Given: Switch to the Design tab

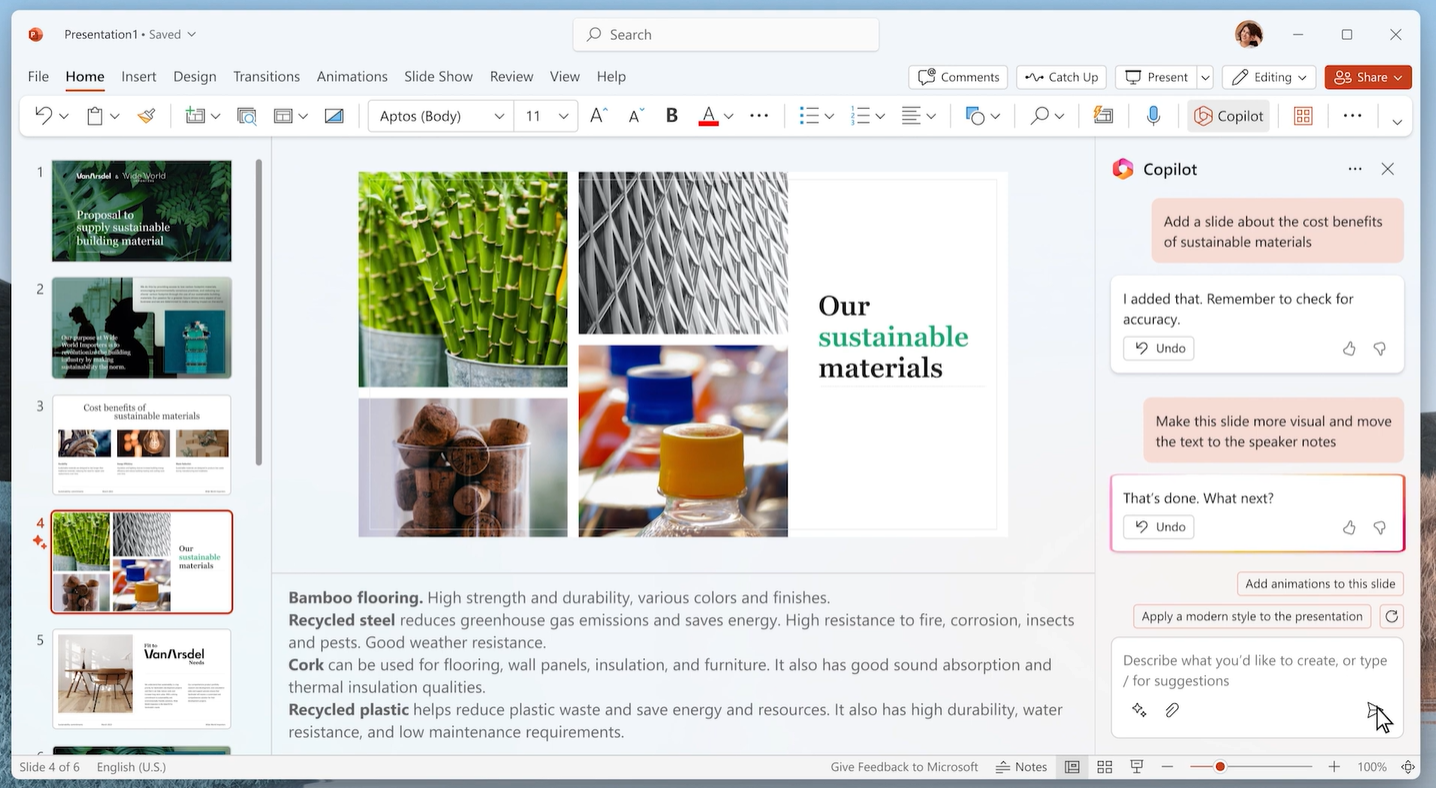Looking at the screenshot, I should [195, 76].
